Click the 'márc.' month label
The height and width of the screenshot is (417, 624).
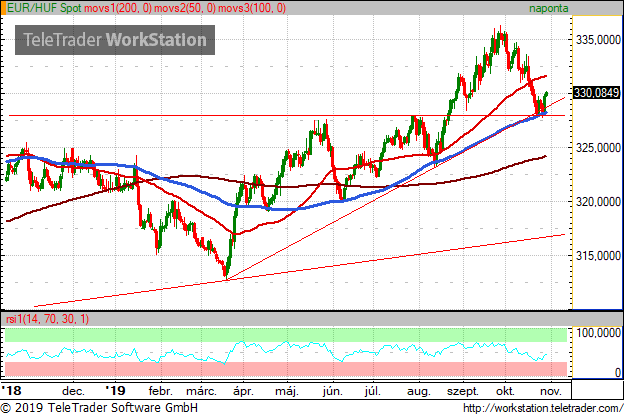click(x=201, y=391)
